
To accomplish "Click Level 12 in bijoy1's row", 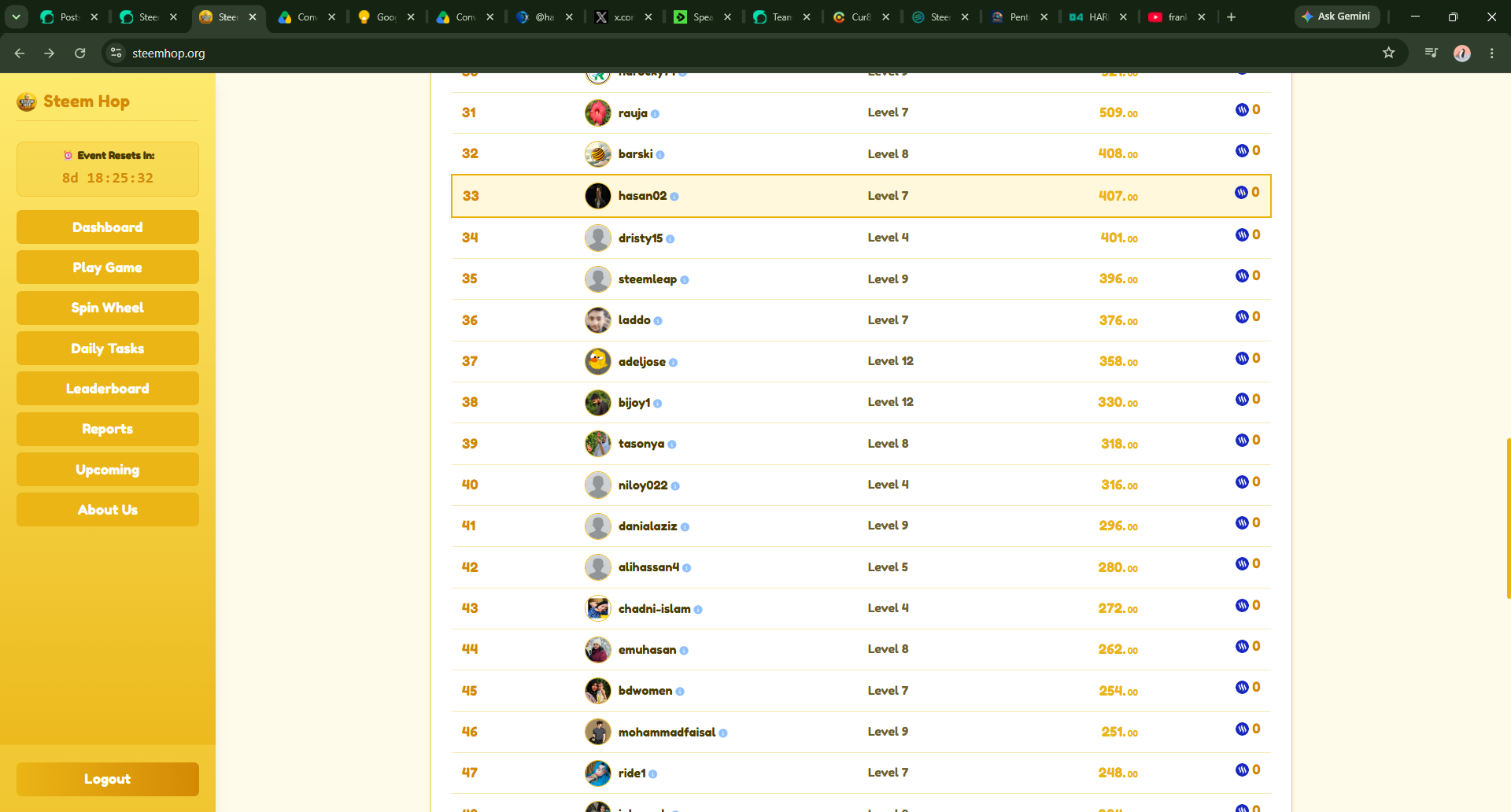I will pyautogui.click(x=891, y=402).
